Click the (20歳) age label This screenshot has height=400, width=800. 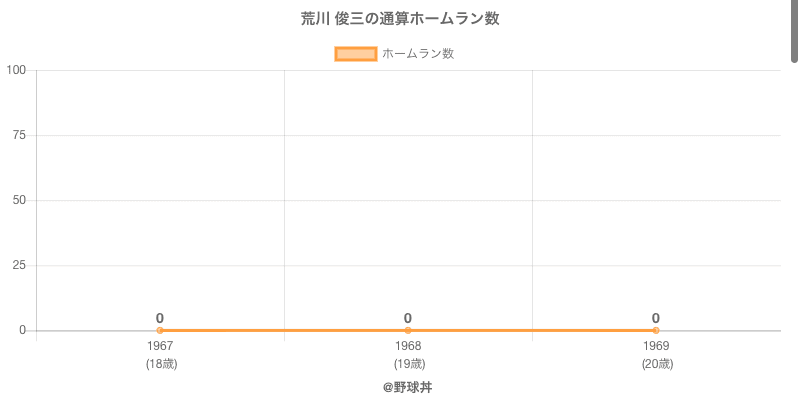[656, 364]
